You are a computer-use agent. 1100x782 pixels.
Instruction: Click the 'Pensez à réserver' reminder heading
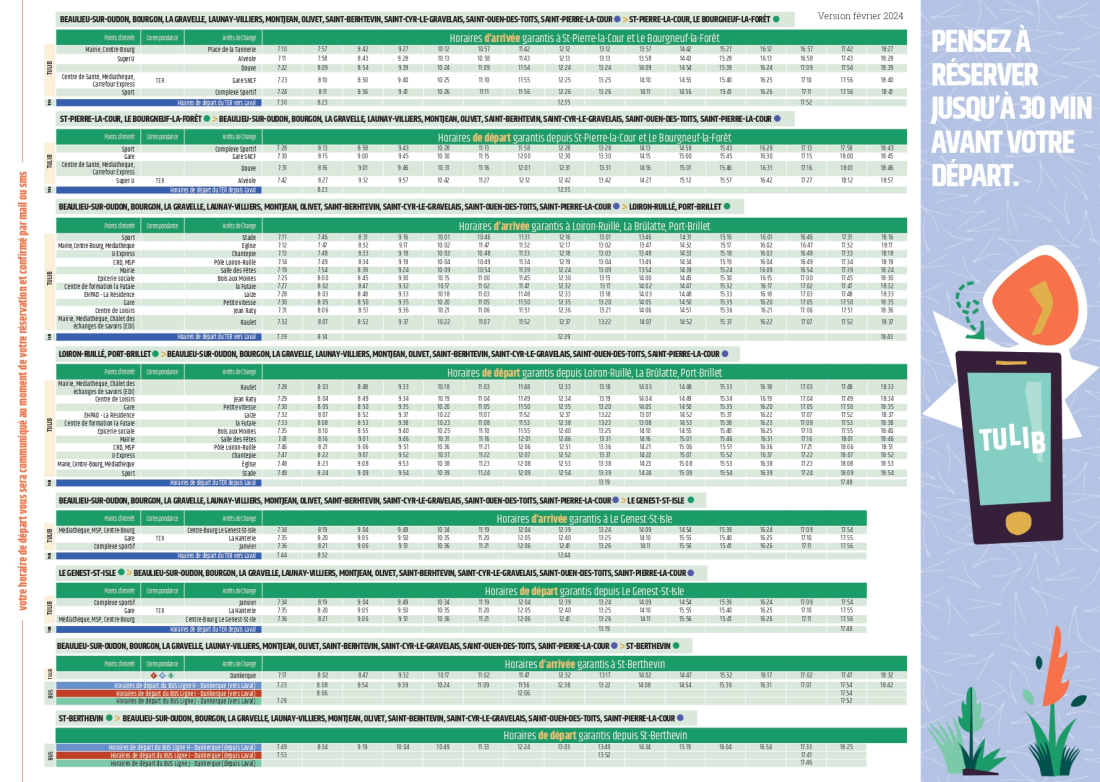(1010, 107)
